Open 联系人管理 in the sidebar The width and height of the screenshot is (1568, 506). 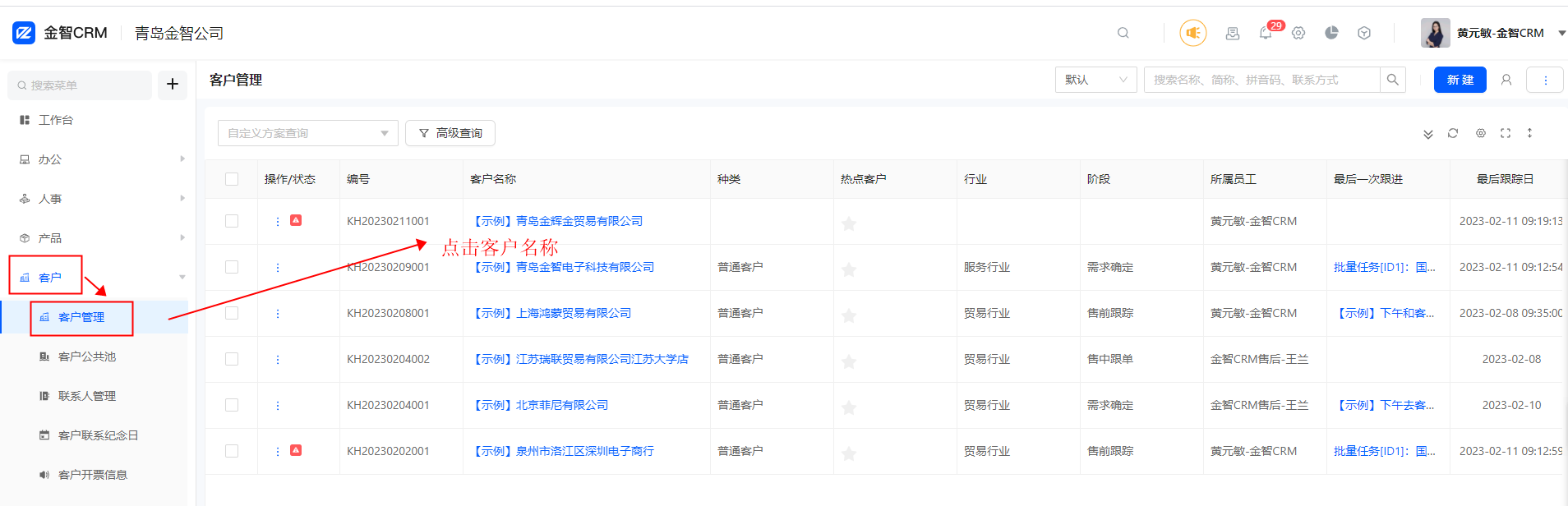point(87,396)
